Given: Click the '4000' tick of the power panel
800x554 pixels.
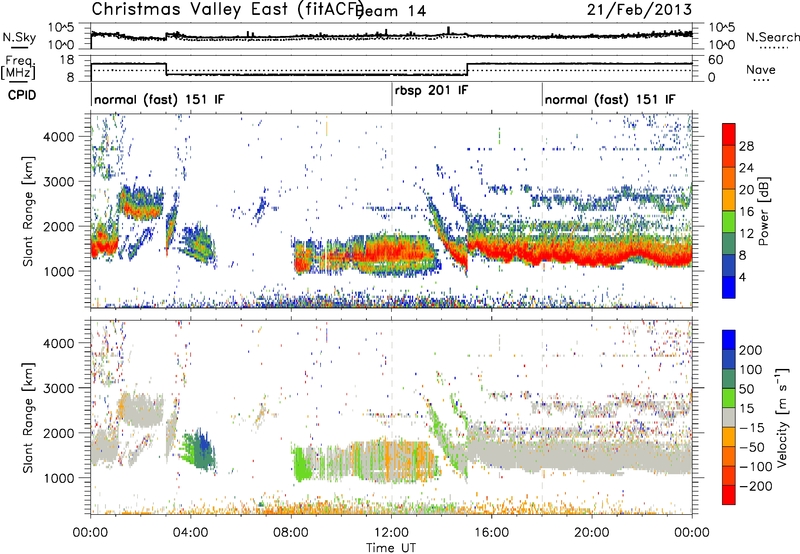Looking at the screenshot, I should [x=58, y=137].
